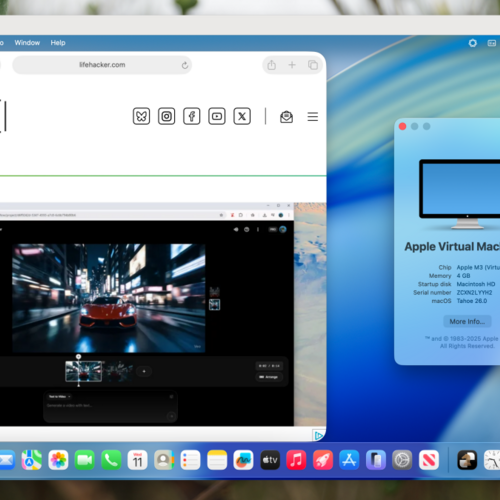This screenshot has height=500, width=500.
Task: Click the plus add-clip button in embedded timeline
Action: [x=144, y=371]
